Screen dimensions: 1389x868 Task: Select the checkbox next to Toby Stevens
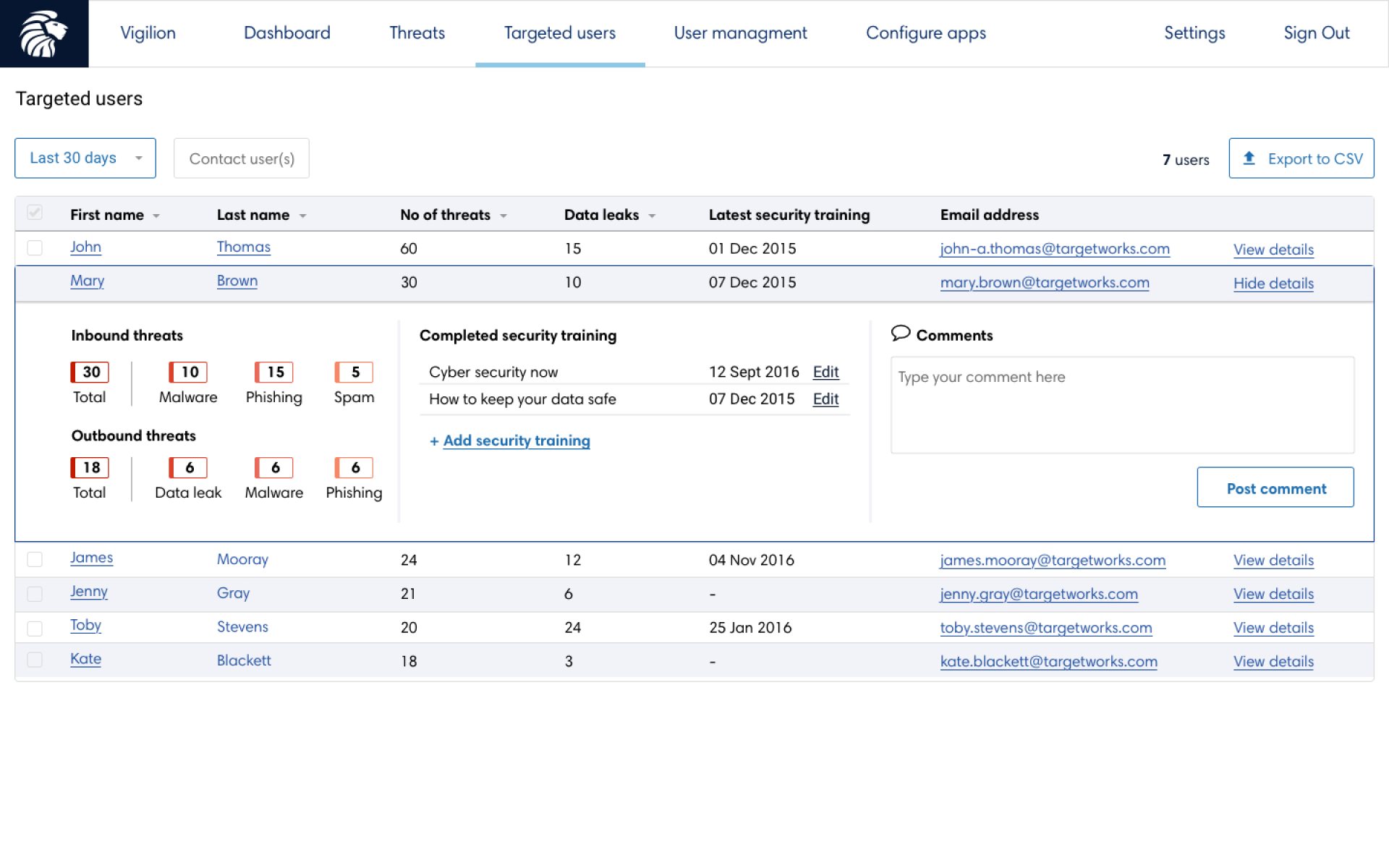coord(35,628)
